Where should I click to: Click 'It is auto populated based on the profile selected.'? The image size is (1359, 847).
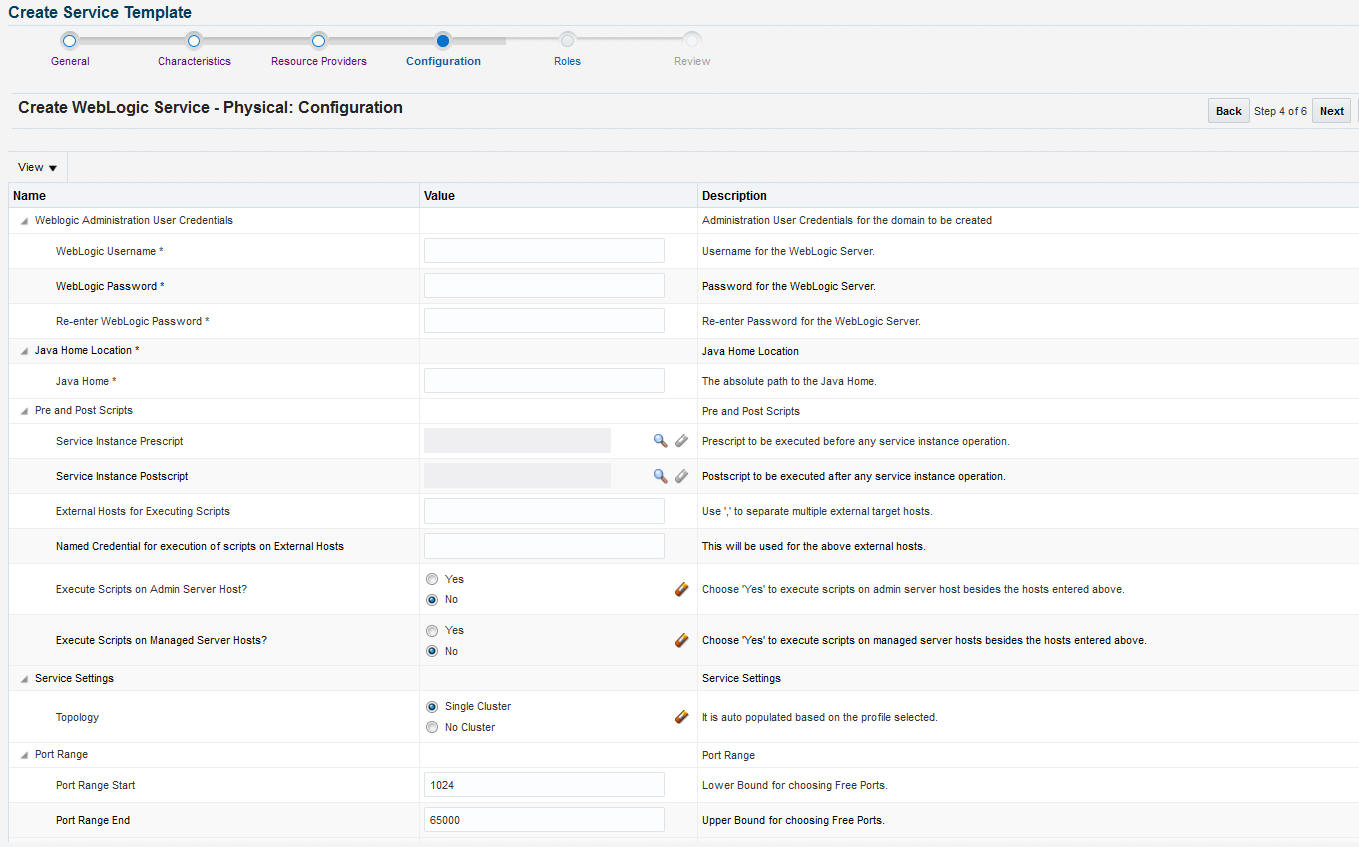[820, 718]
